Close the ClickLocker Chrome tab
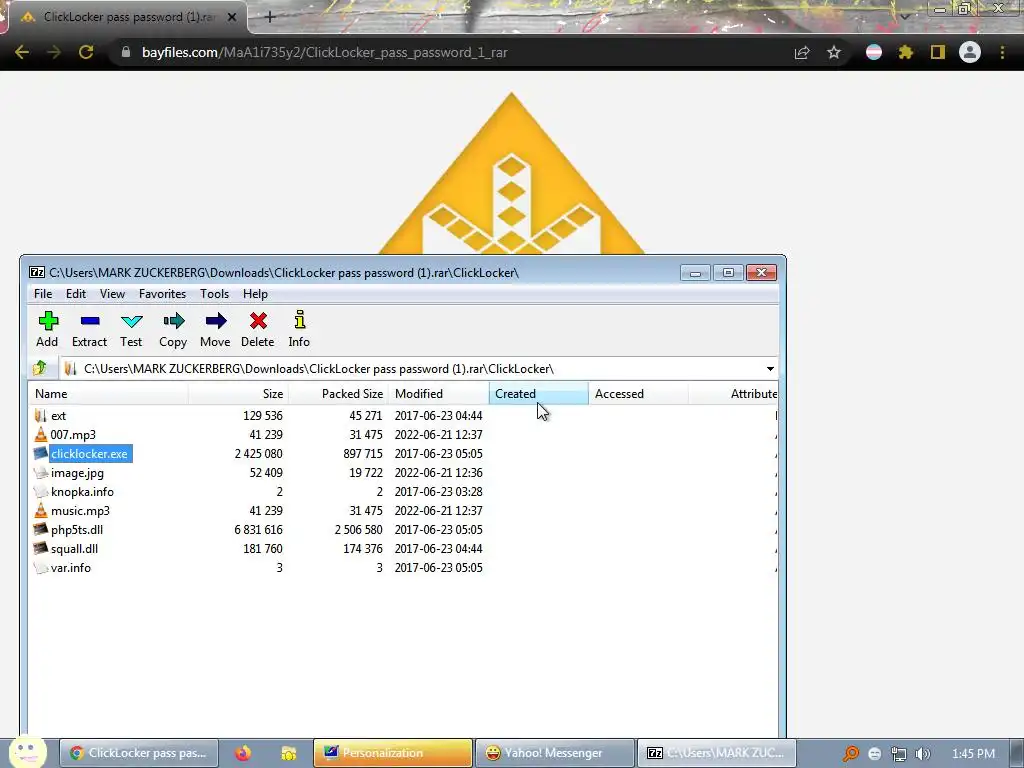 [232, 17]
